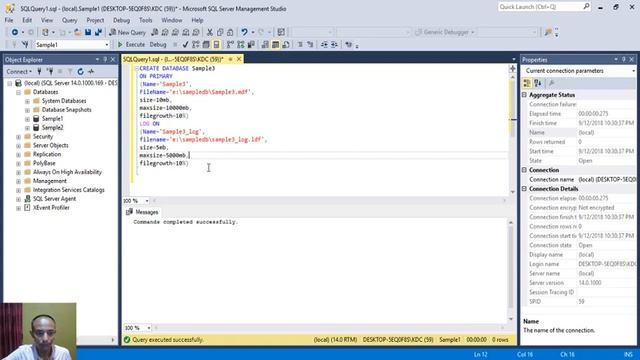Toggle Include Client Statistics icon

251,44
